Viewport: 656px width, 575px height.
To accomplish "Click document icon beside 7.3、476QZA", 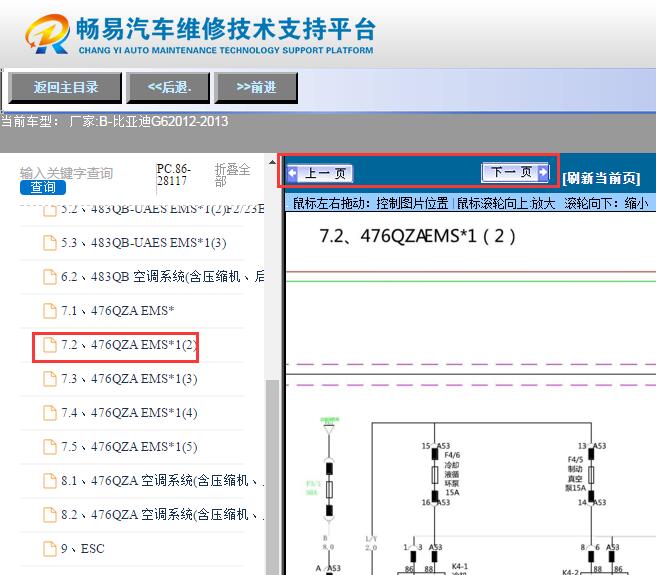I will [x=50, y=379].
